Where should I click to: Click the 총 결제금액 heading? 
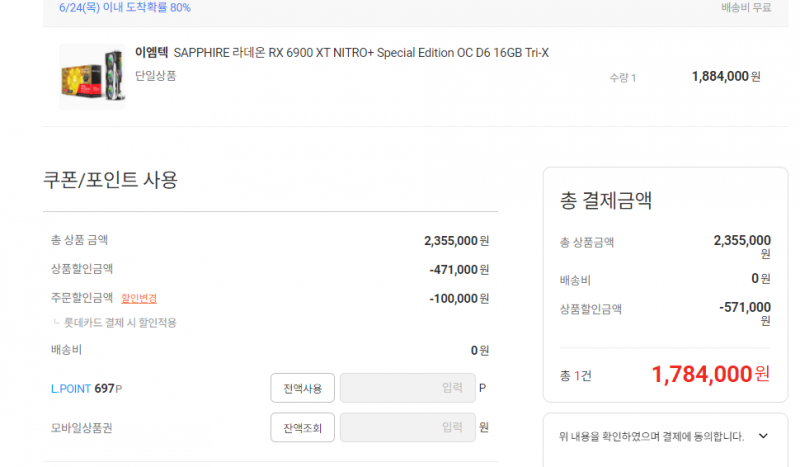606,200
